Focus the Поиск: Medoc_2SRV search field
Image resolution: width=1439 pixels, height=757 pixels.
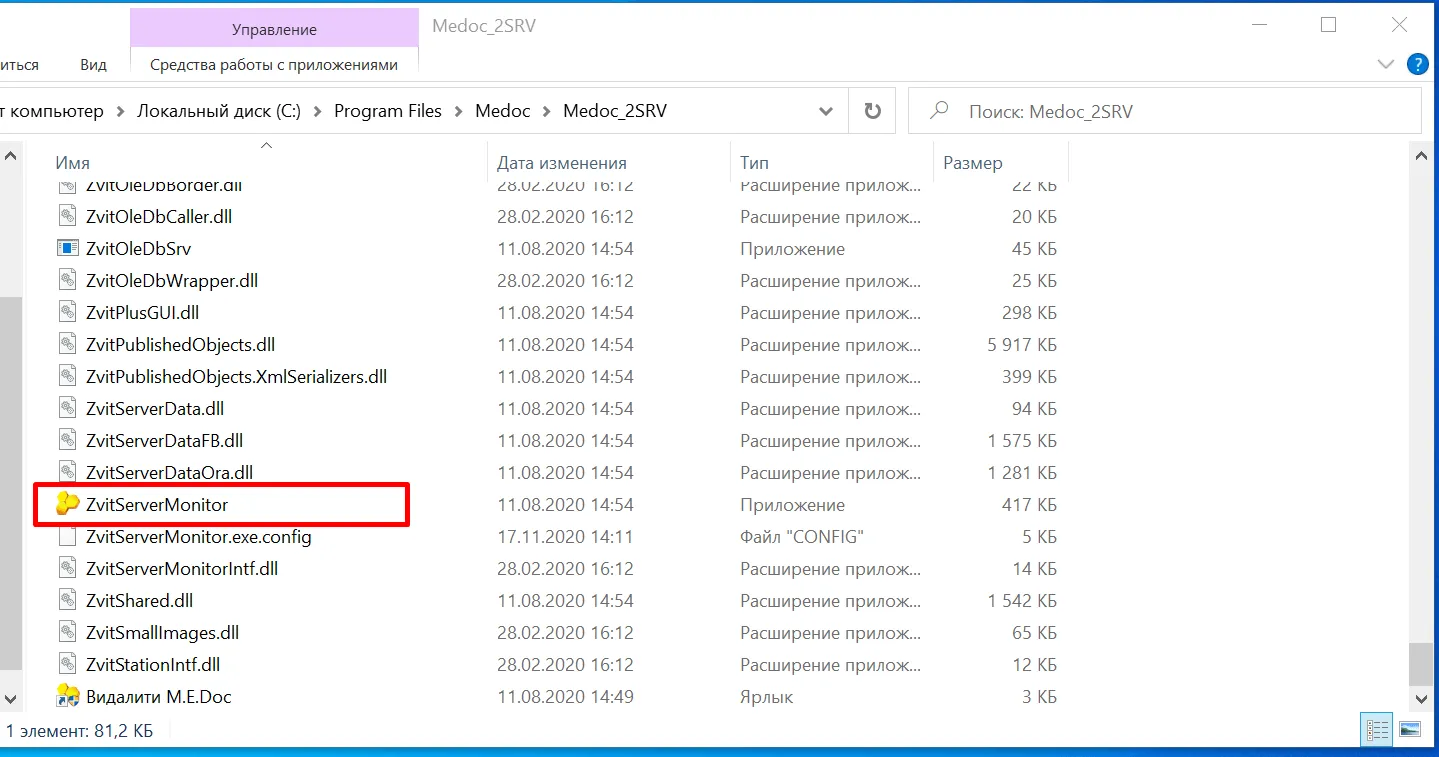[1164, 111]
